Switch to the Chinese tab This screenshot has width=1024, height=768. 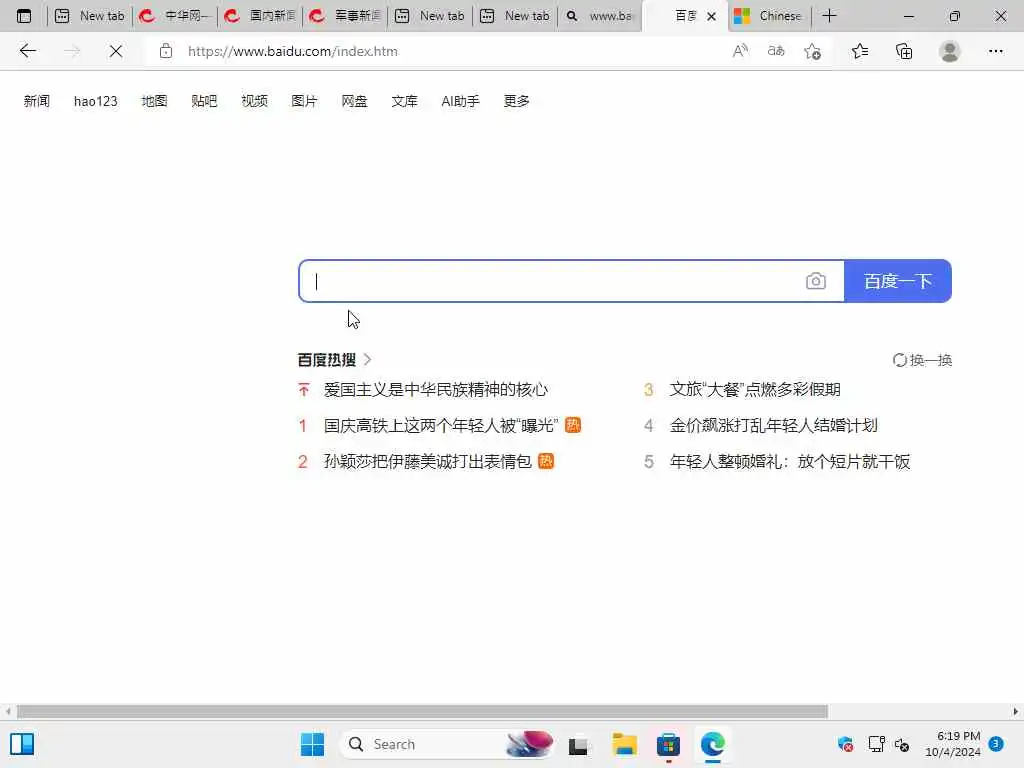tap(769, 16)
